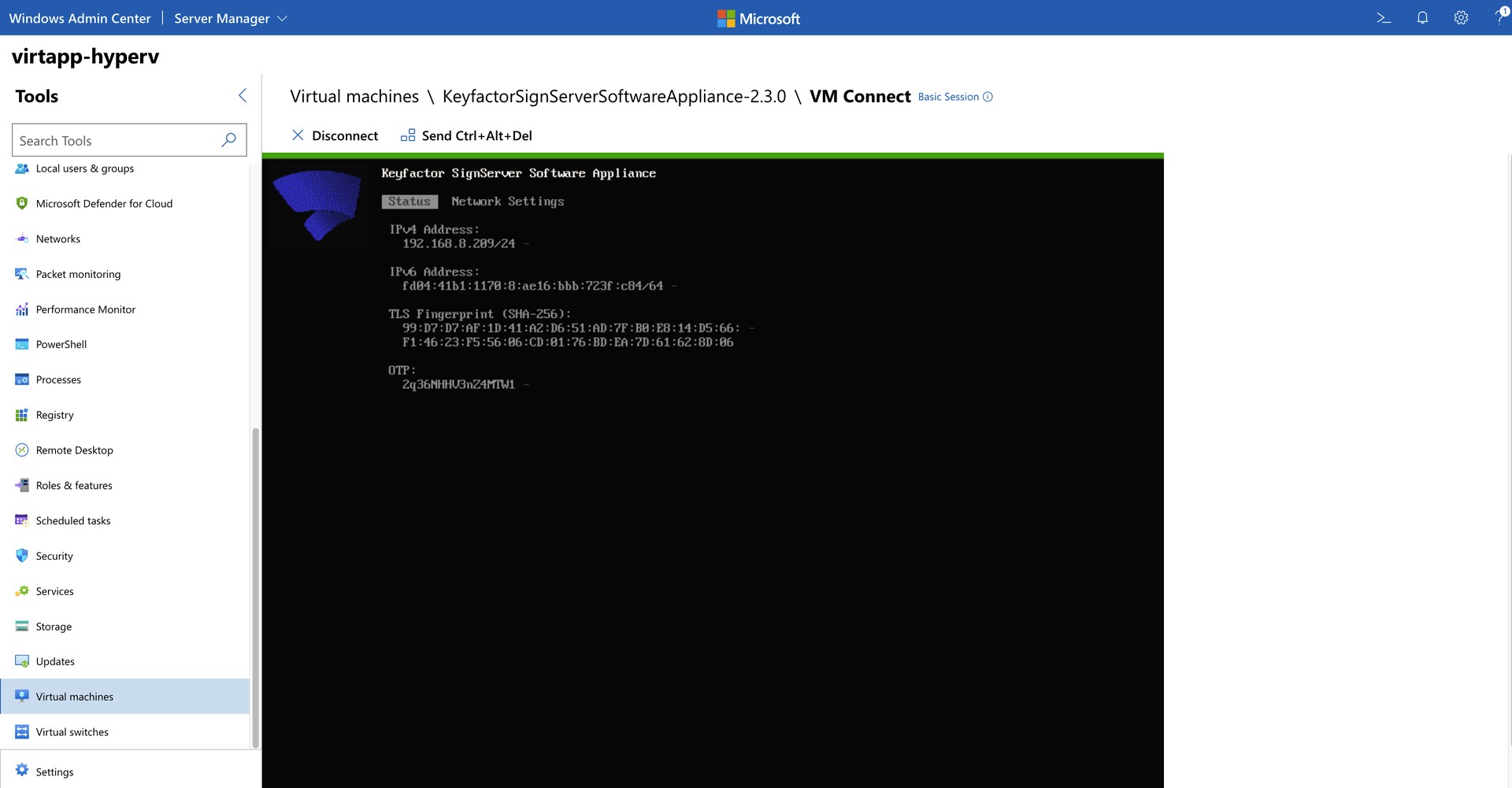Disconnect from the VM session
Image resolution: width=1512 pixels, height=788 pixels.
click(x=335, y=135)
